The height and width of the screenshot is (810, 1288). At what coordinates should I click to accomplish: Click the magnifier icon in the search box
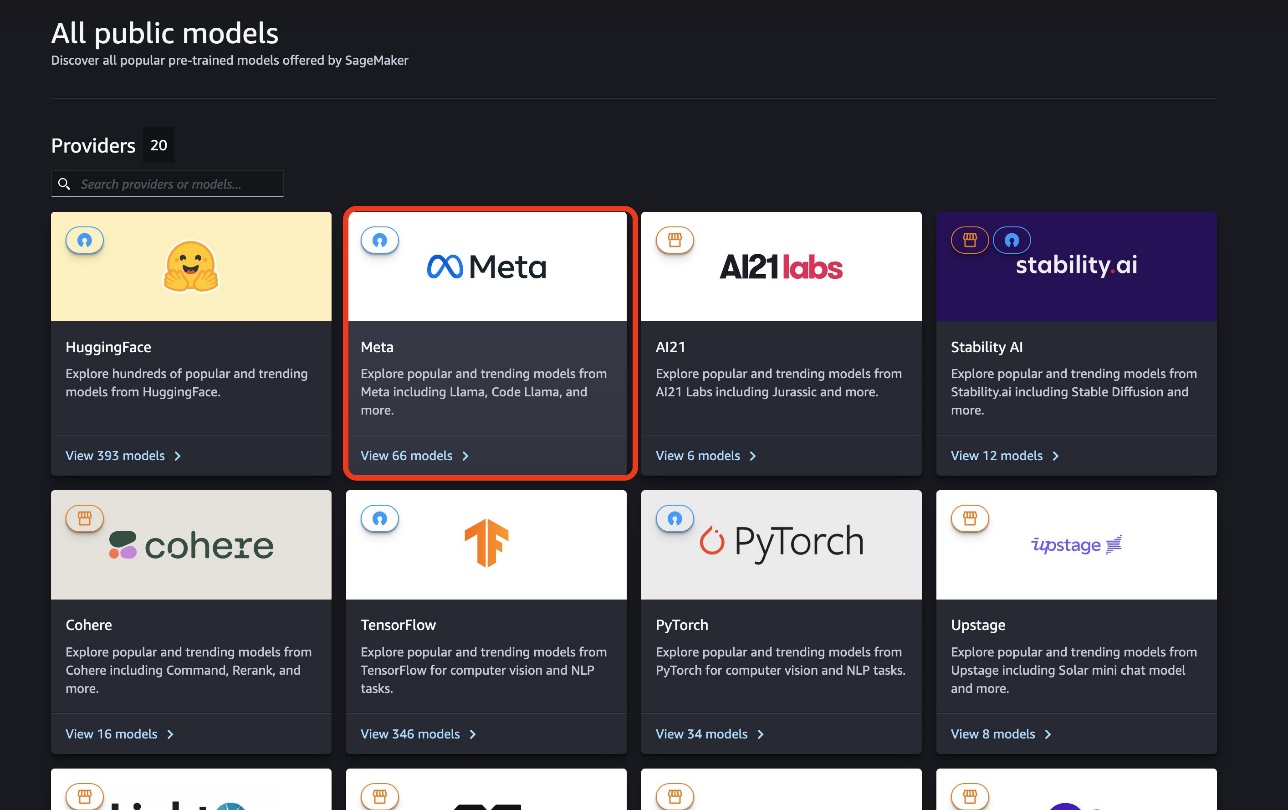(64, 184)
